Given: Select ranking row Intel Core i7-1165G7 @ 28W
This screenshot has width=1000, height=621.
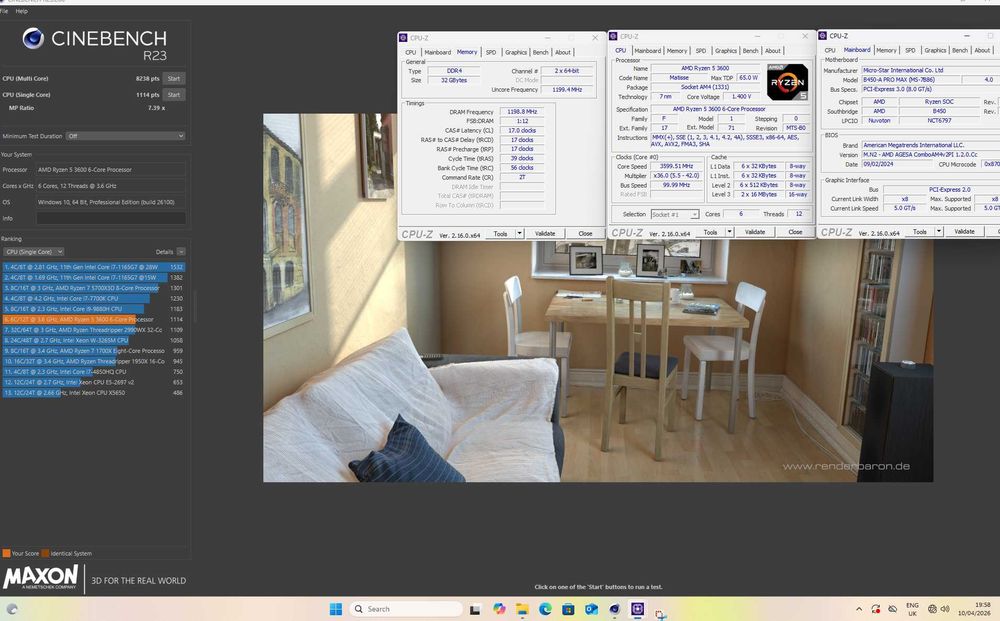Looking at the screenshot, I should [x=94, y=267].
